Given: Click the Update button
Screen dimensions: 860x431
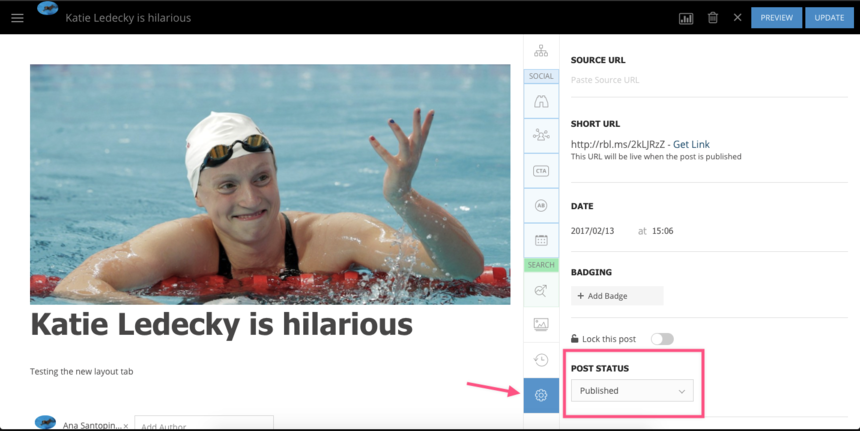Looking at the screenshot, I should (x=829, y=18).
